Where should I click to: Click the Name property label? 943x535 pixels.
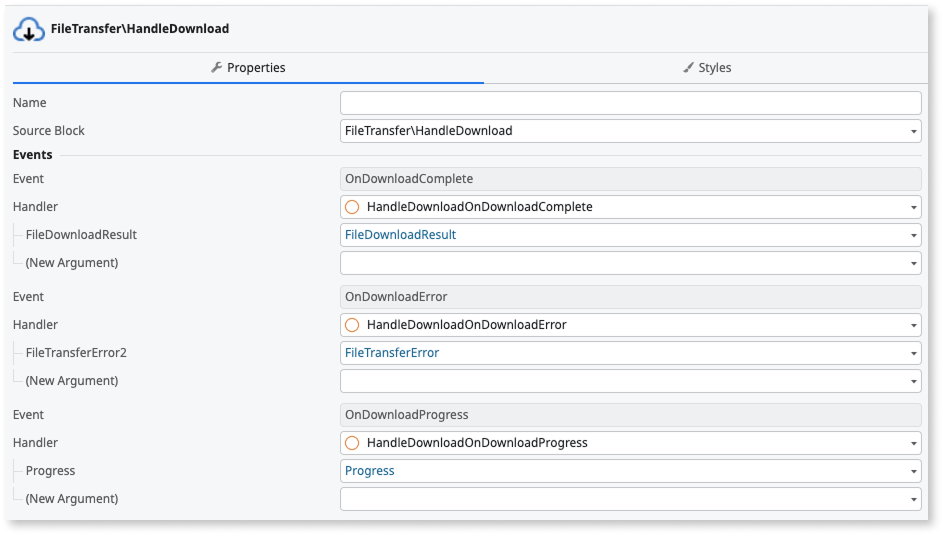pos(29,103)
